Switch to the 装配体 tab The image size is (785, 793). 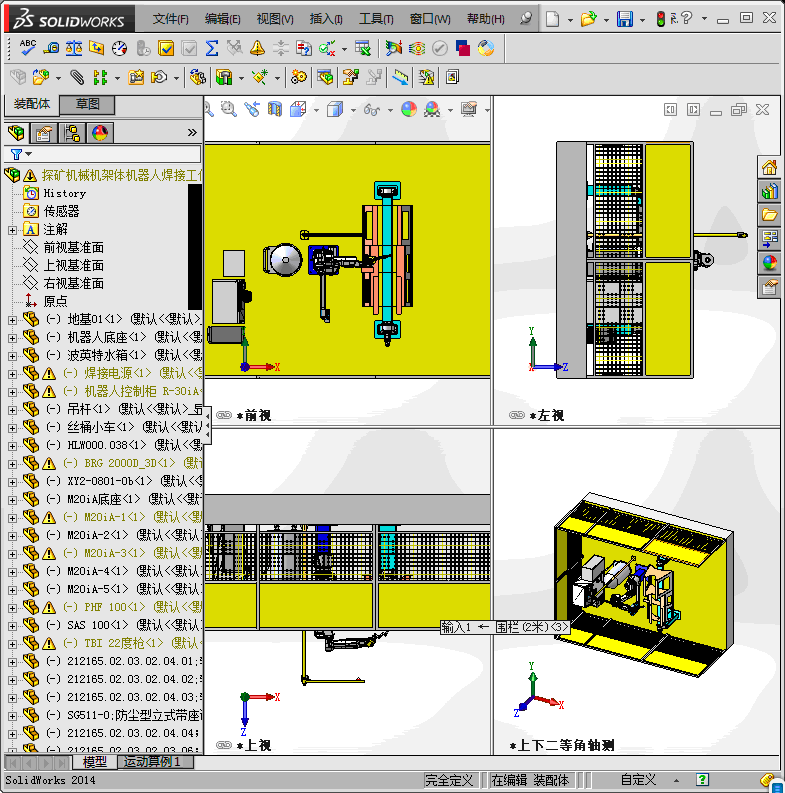coord(32,104)
